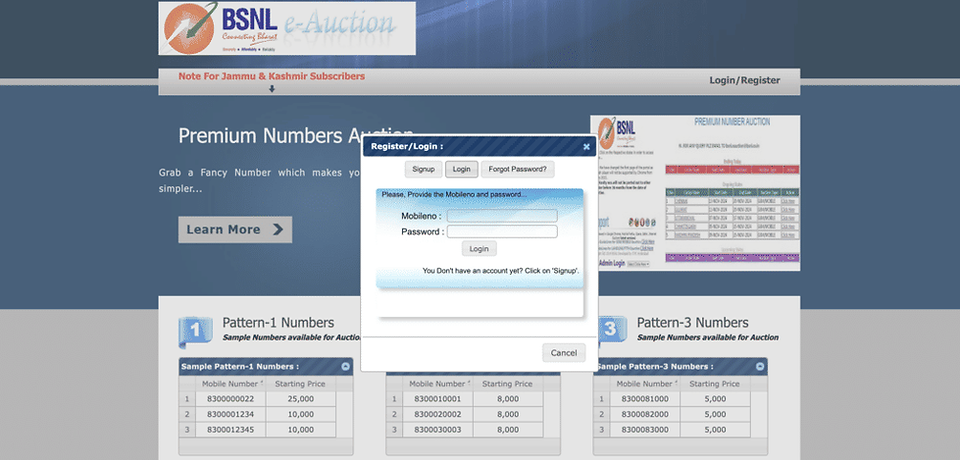Sort Pattern-3 table by Mobile Number

645,384
